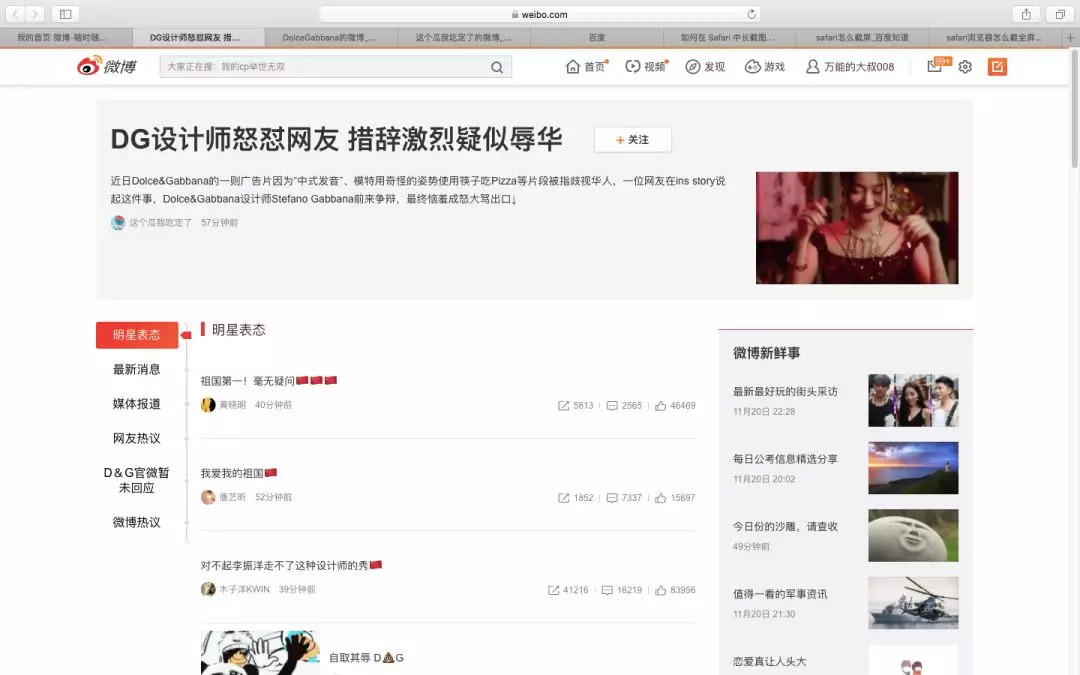Switch to DolceGabbana的微博 browser tab

[329, 38]
